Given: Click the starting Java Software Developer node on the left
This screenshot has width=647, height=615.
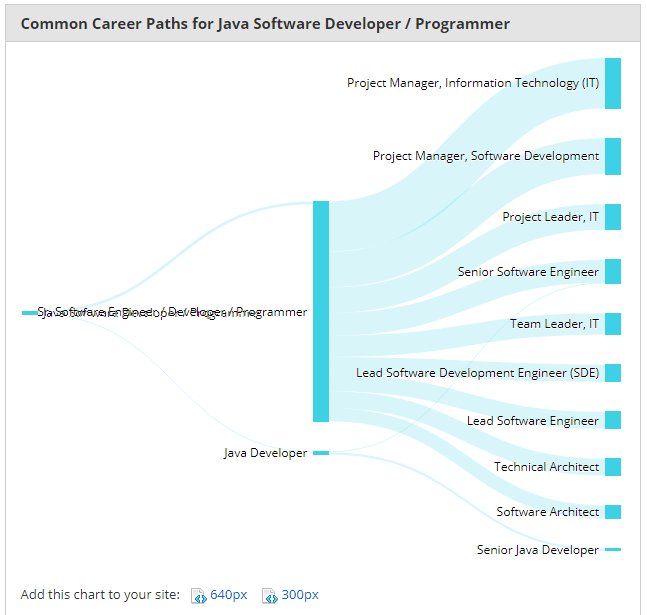Looking at the screenshot, I should (x=30, y=313).
